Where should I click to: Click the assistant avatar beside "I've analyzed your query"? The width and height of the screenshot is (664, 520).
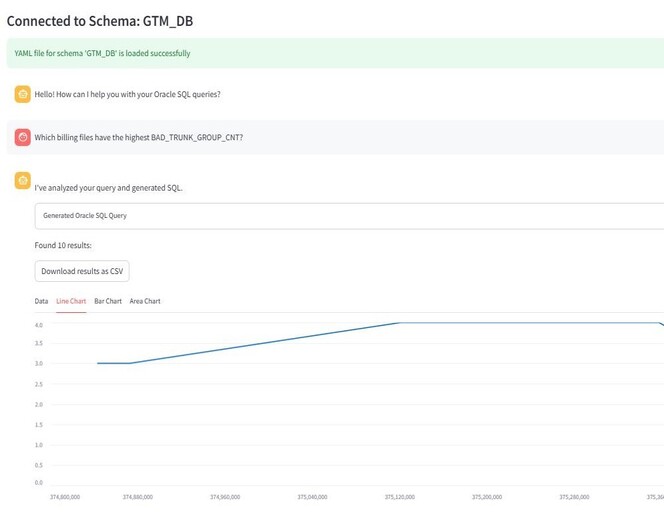pyautogui.click(x=22, y=180)
